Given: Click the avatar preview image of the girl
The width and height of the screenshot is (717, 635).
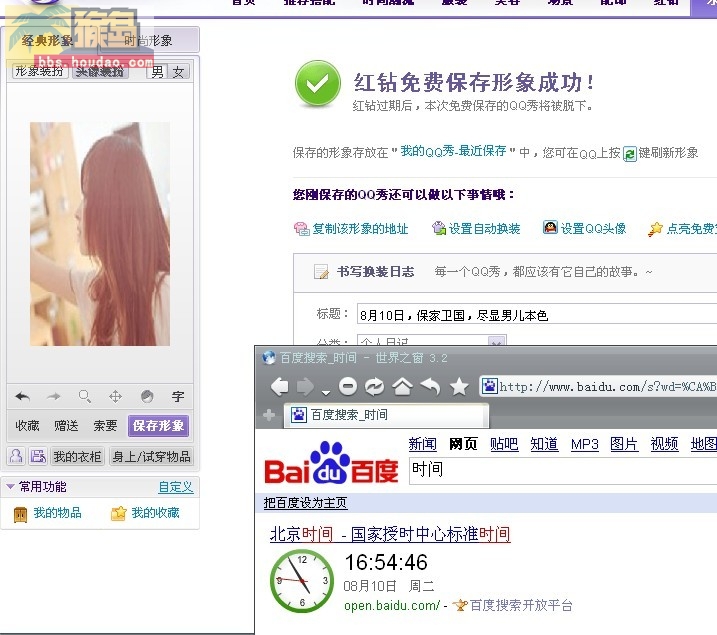Looking at the screenshot, I should 100,234.
